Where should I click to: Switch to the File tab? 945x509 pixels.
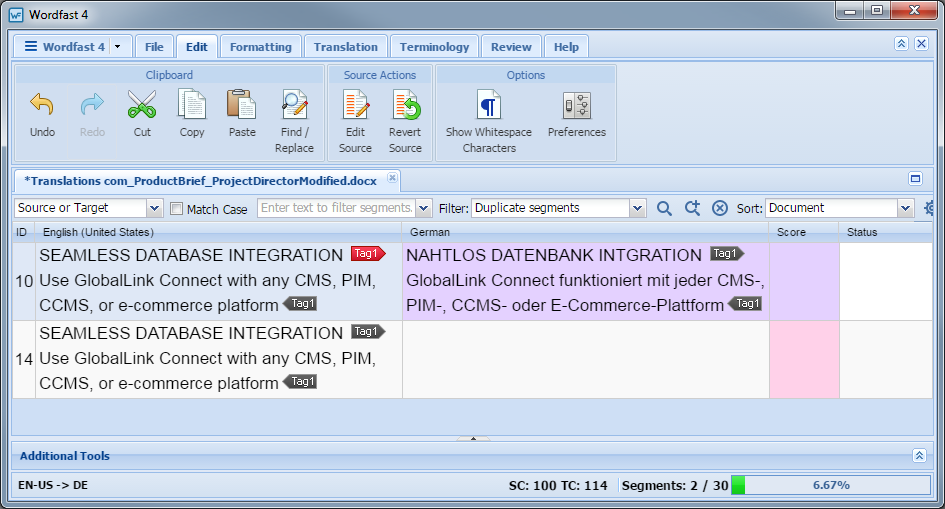[154, 46]
